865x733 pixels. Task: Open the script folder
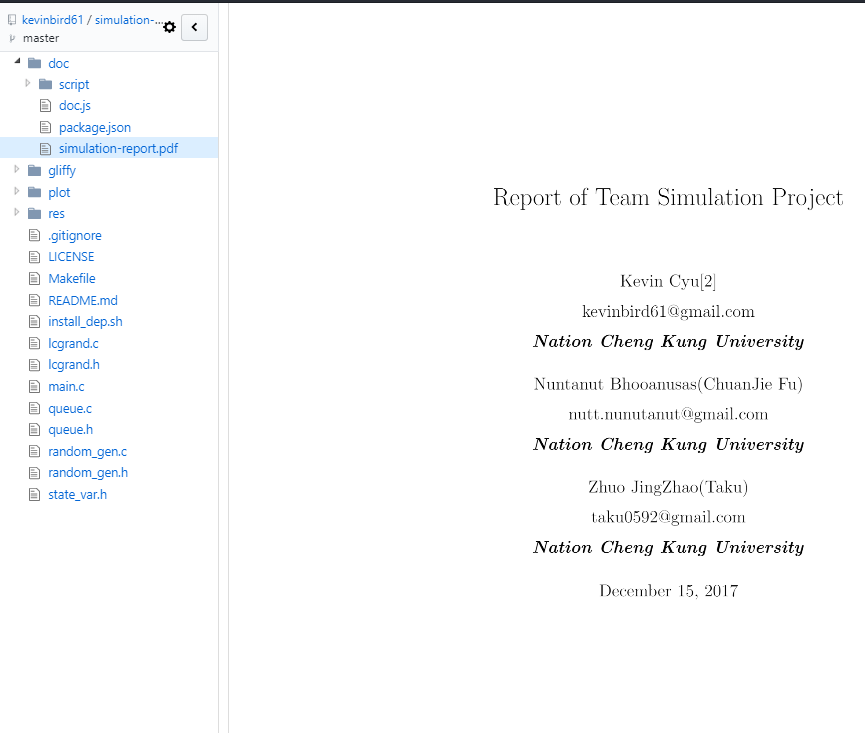click(74, 84)
